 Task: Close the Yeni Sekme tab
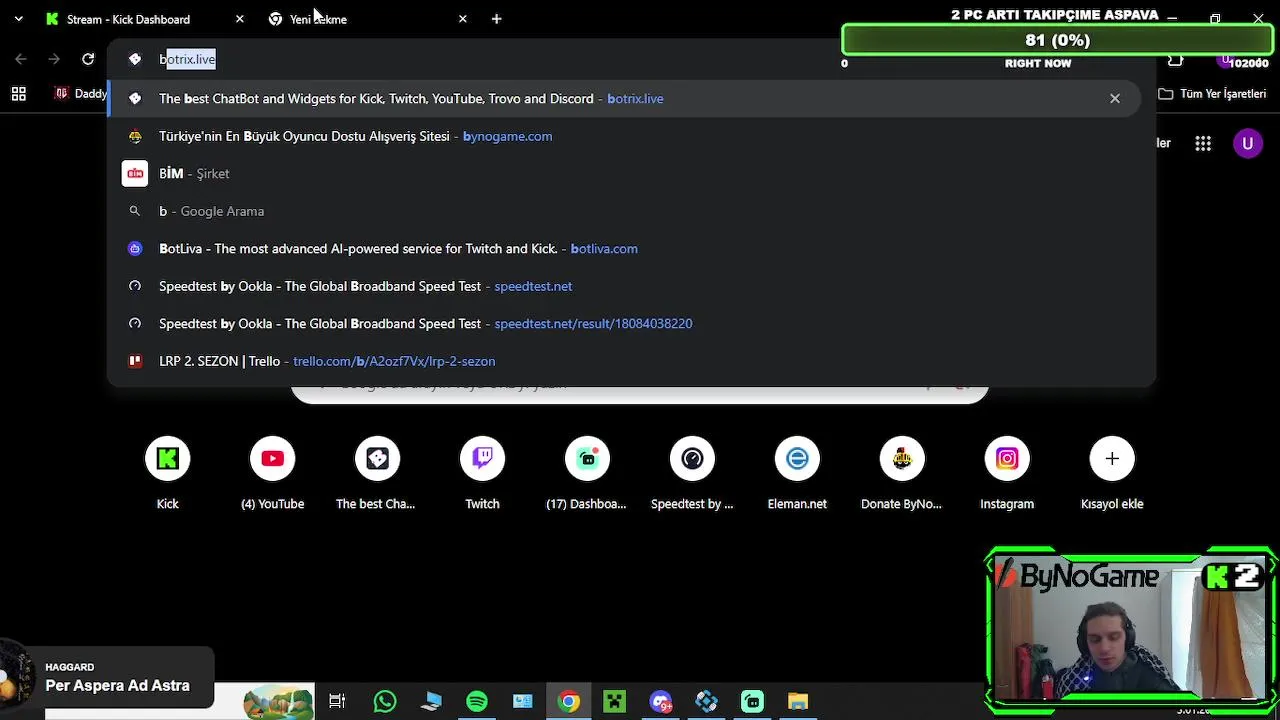click(x=462, y=19)
